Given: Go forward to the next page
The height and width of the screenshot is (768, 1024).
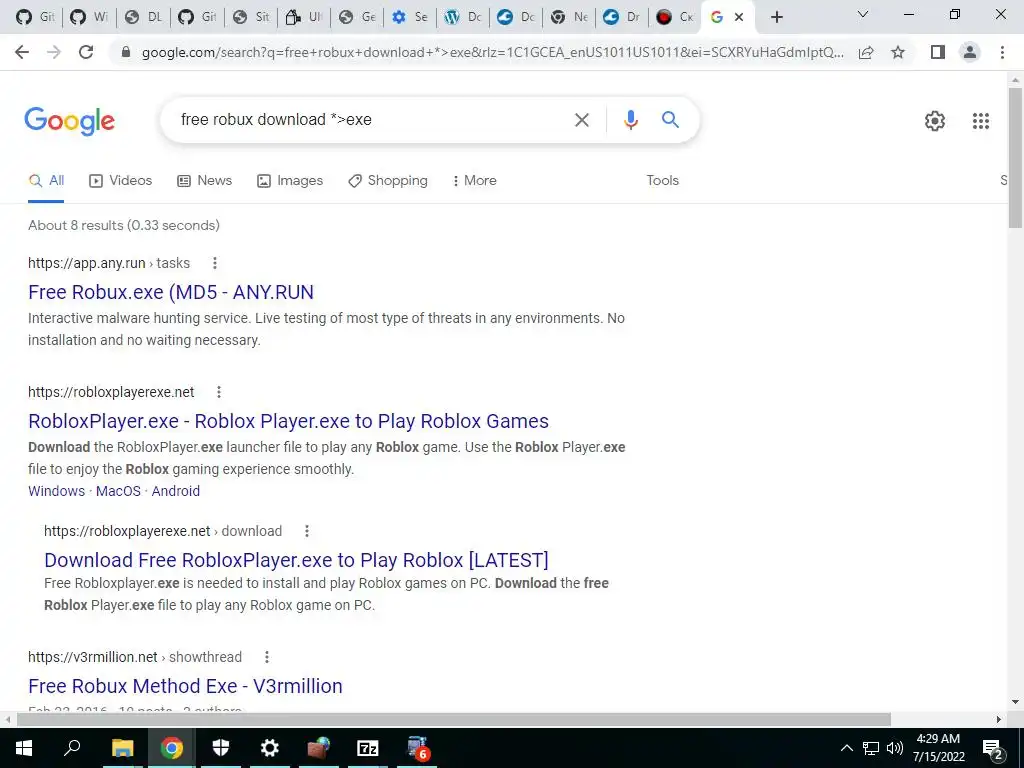Looking at the screenshot, I should pyautogui.click(x=54, y=52).
